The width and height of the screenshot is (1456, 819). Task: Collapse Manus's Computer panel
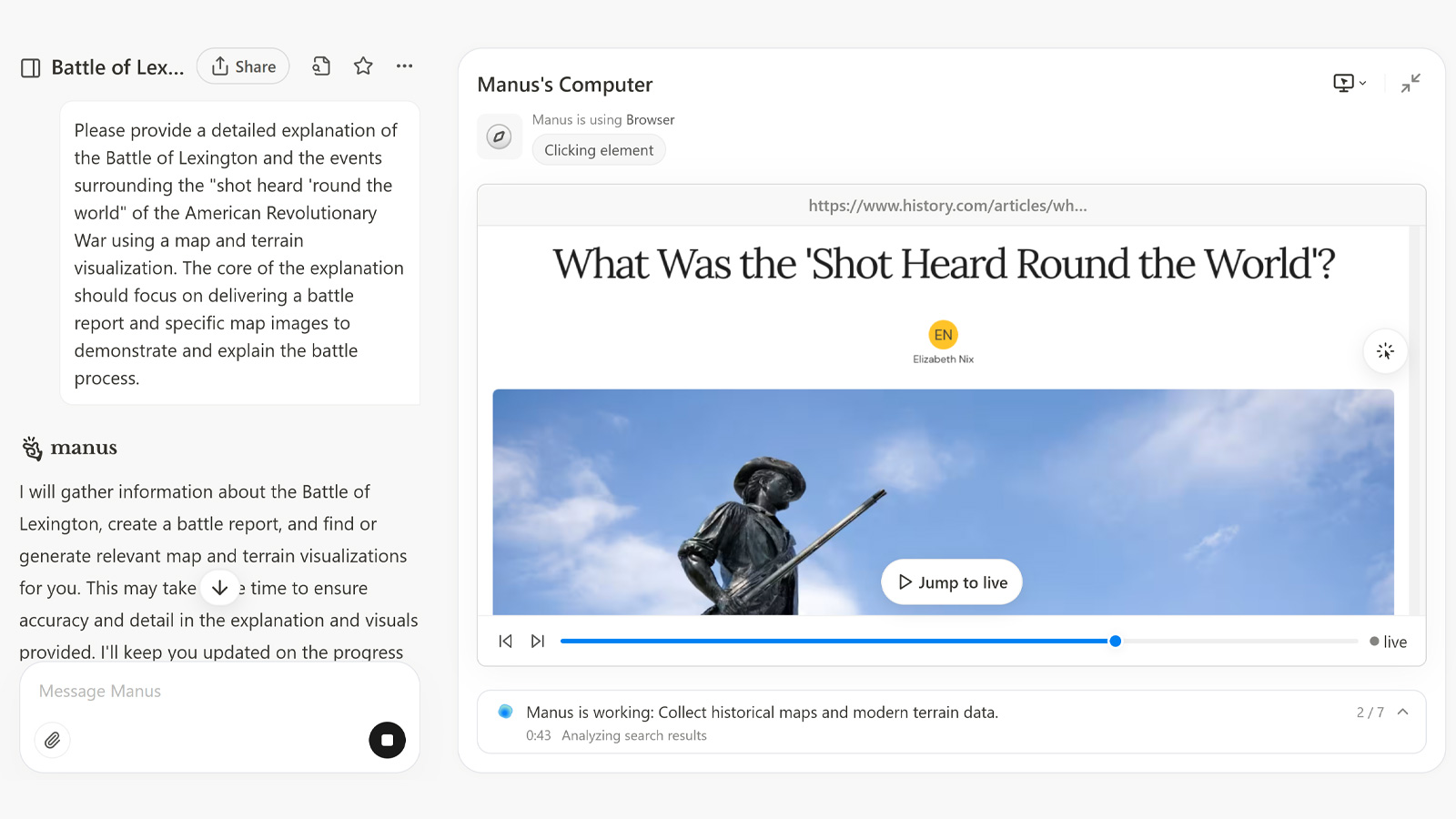coord(1410,84)
